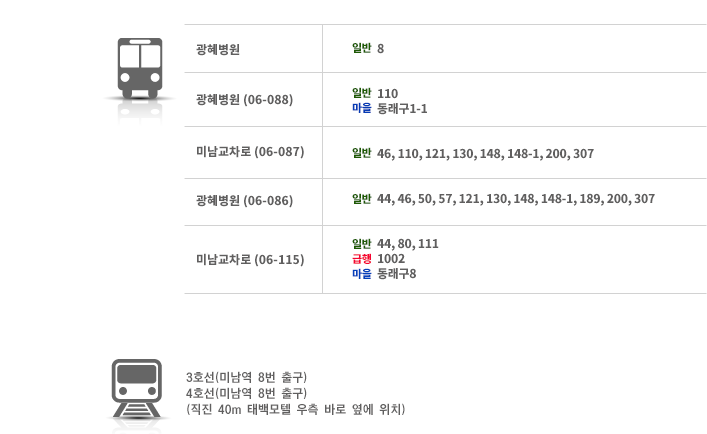707x434 pixels.
Task: Click express bus number 1002
Action: click(x=391, y=259)
